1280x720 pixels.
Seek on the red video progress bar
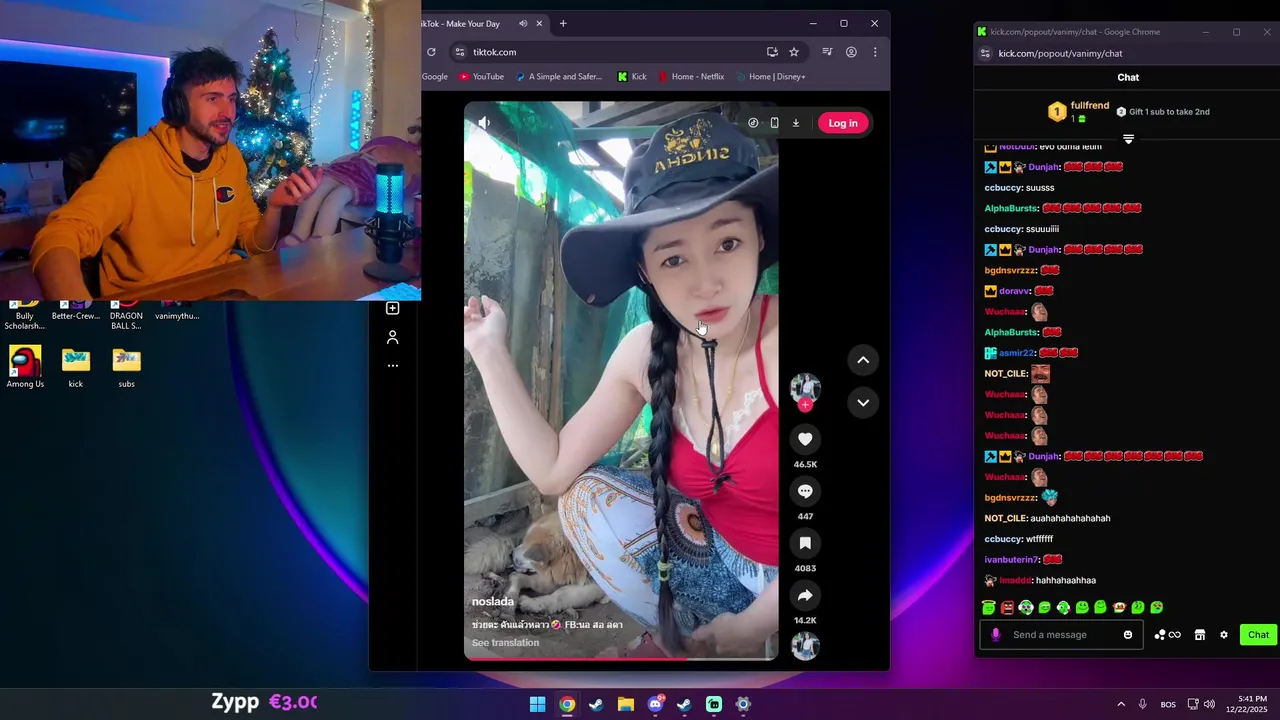coord(620,658)
